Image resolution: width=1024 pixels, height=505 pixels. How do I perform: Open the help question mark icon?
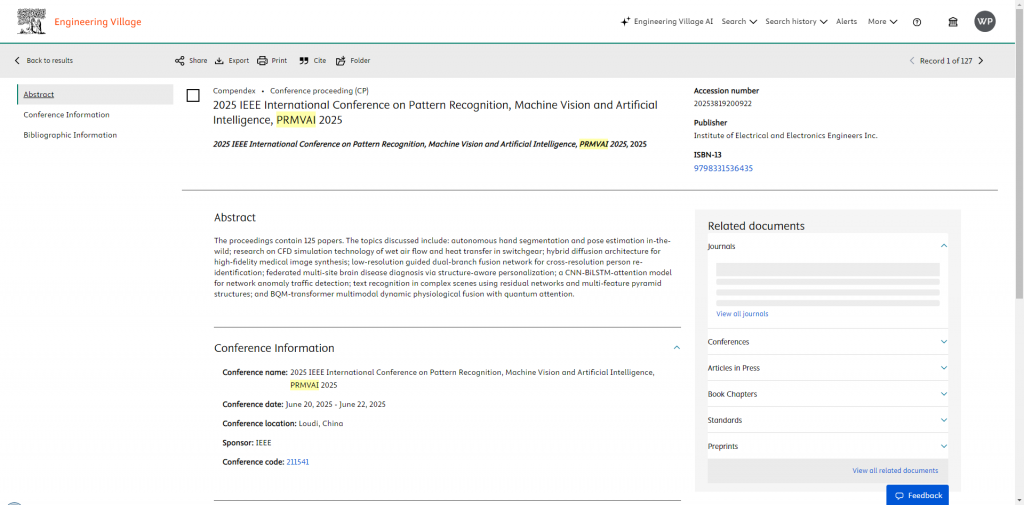[917, 22]
